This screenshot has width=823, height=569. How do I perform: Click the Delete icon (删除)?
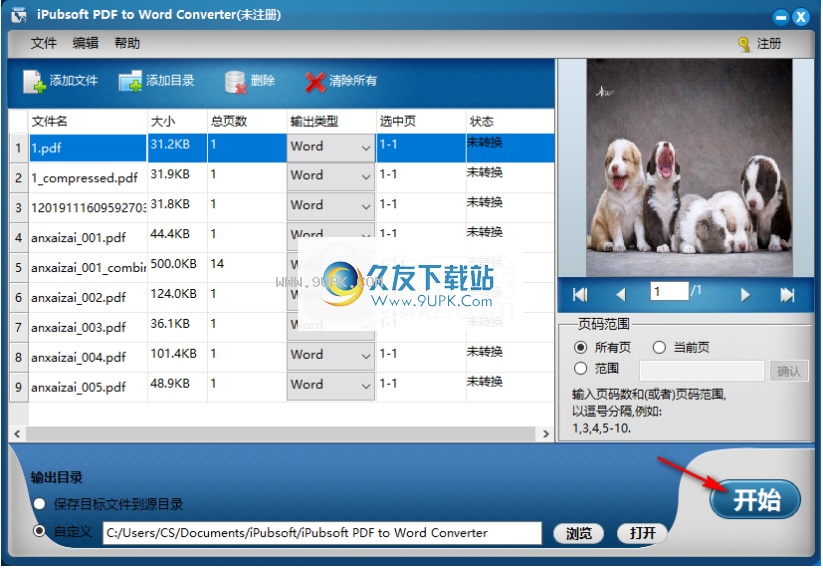pos(235,82)
